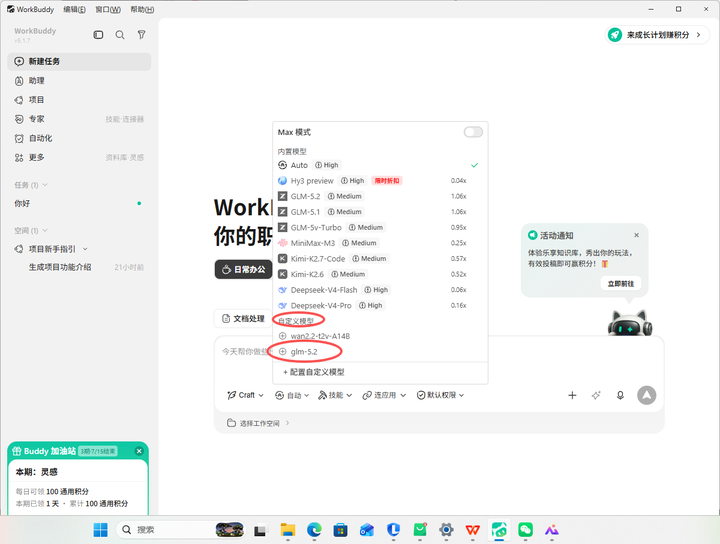Screen dimensions: 720x544
Task: Open the 窗口 menu
Action: click(108, 9)
